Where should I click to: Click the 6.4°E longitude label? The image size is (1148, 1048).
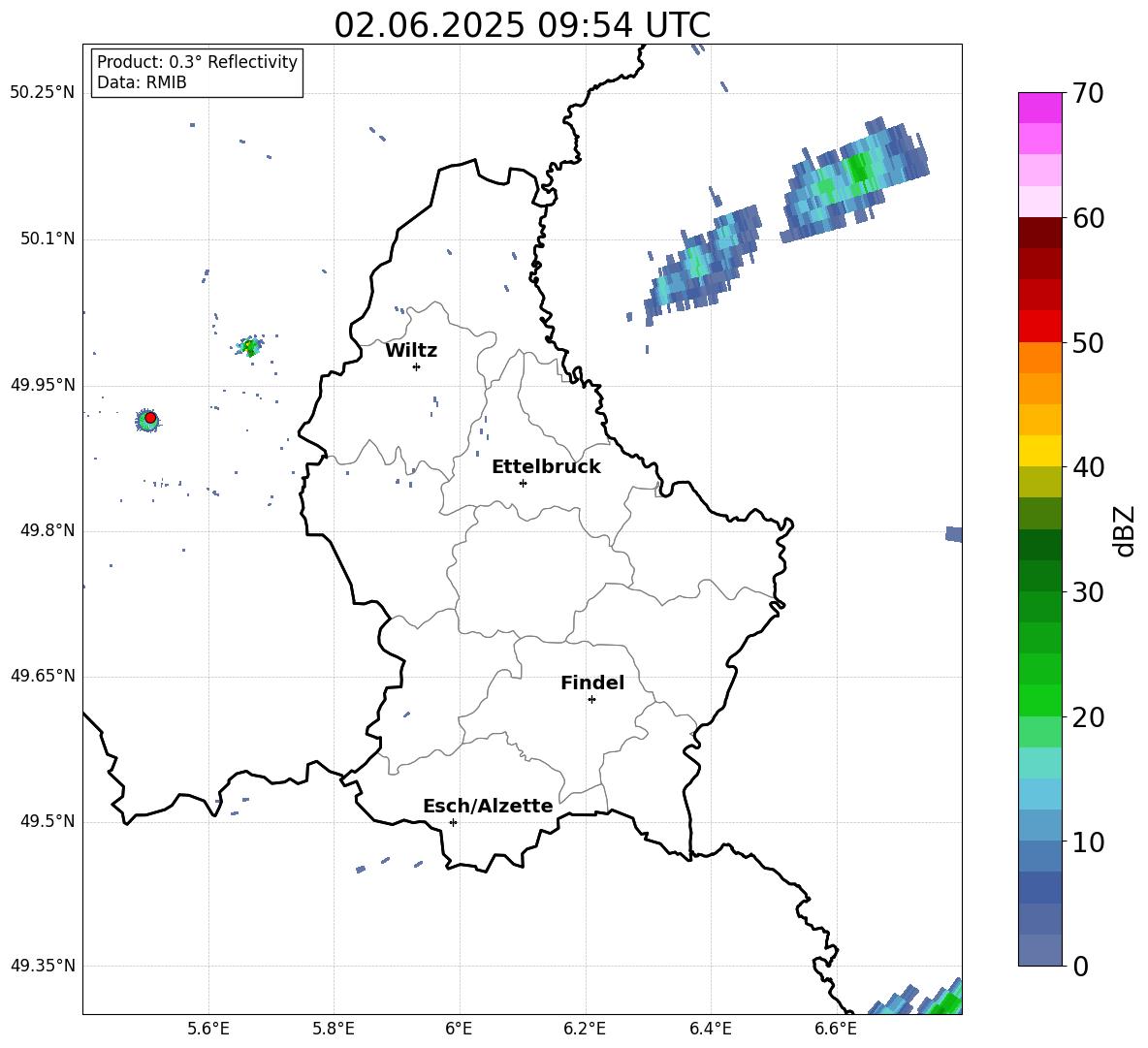(710, 1029)
